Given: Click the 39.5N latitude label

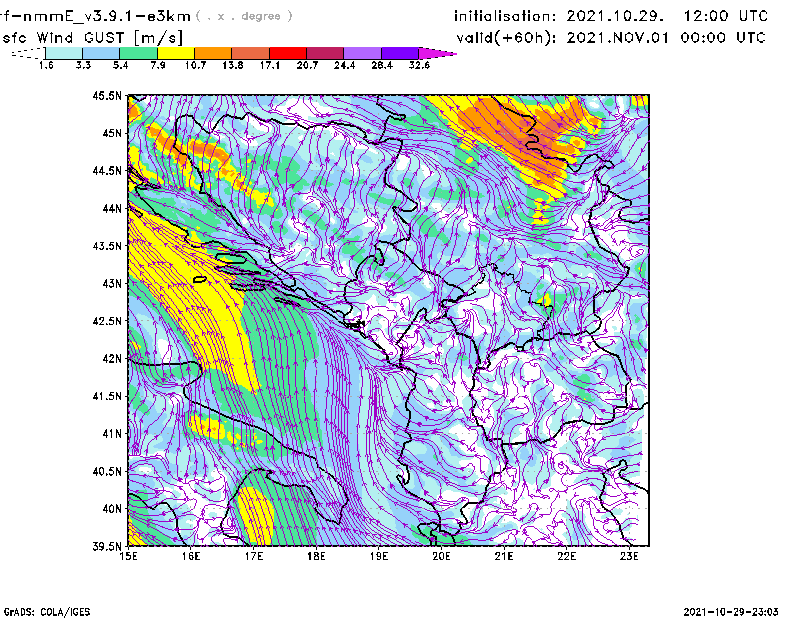Looking at the screenshot, I should coord(107,547).
